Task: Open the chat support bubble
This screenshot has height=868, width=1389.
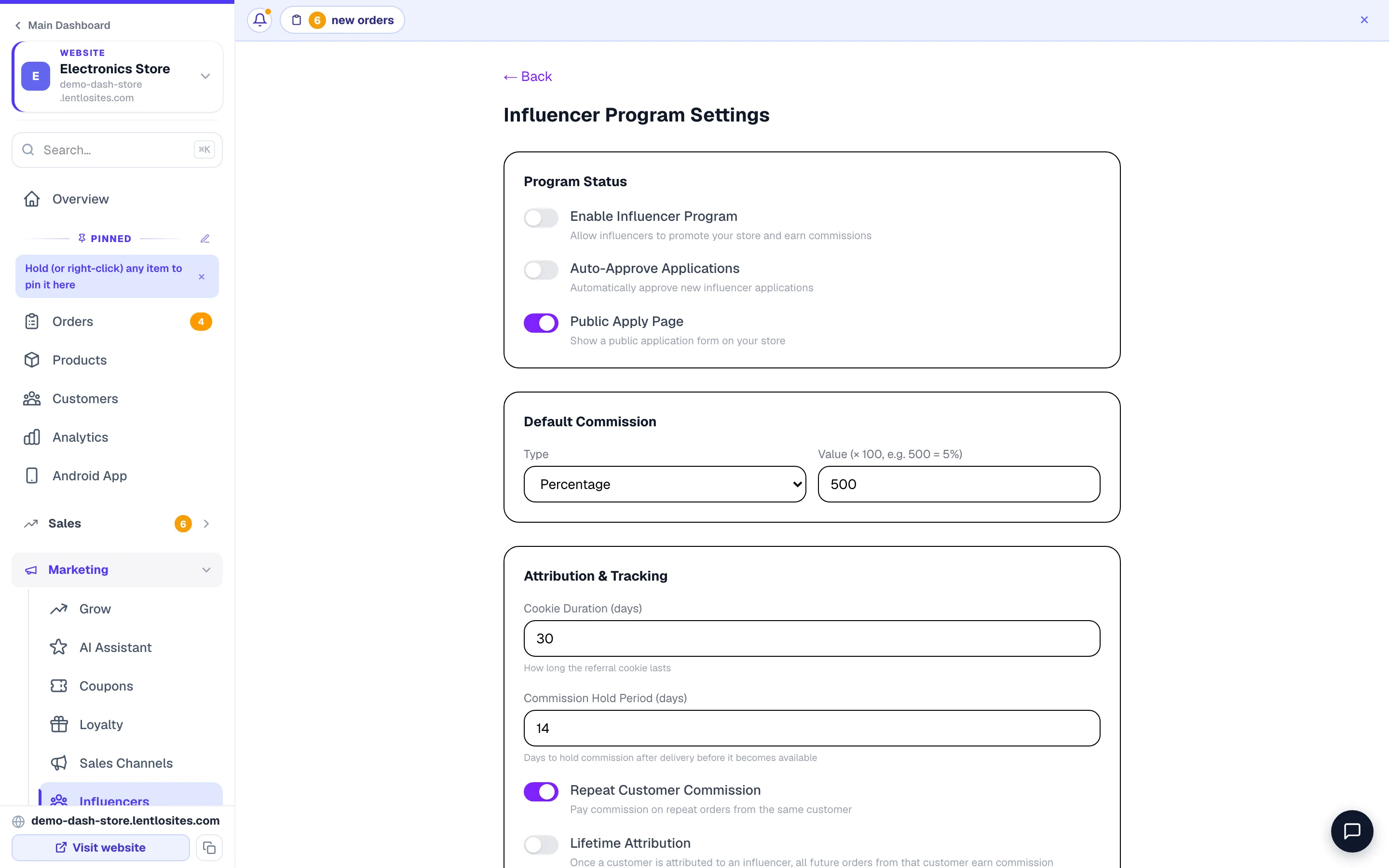Action: click(x=1352, y=831)
